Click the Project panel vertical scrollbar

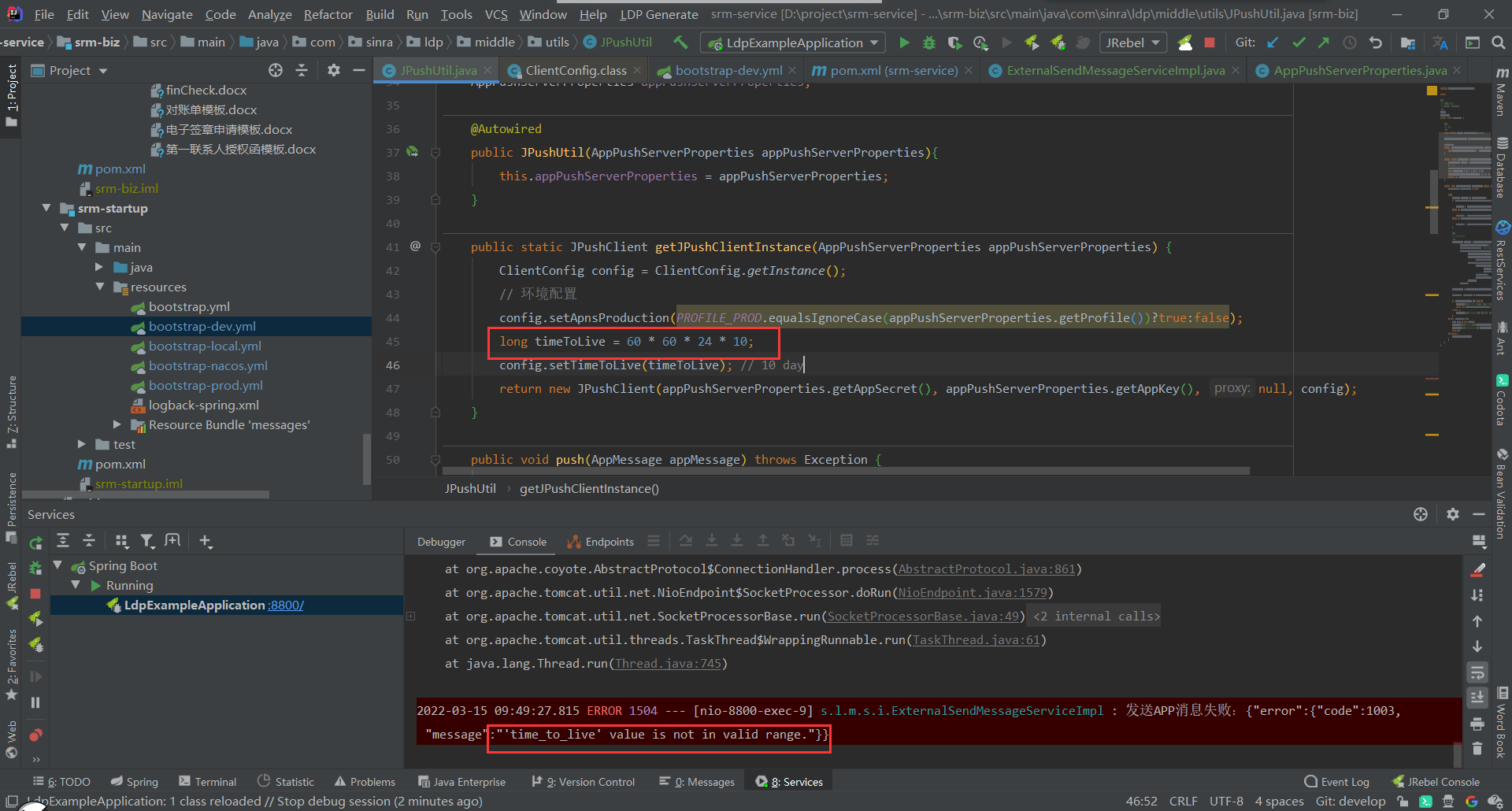(x=366, y=458)
